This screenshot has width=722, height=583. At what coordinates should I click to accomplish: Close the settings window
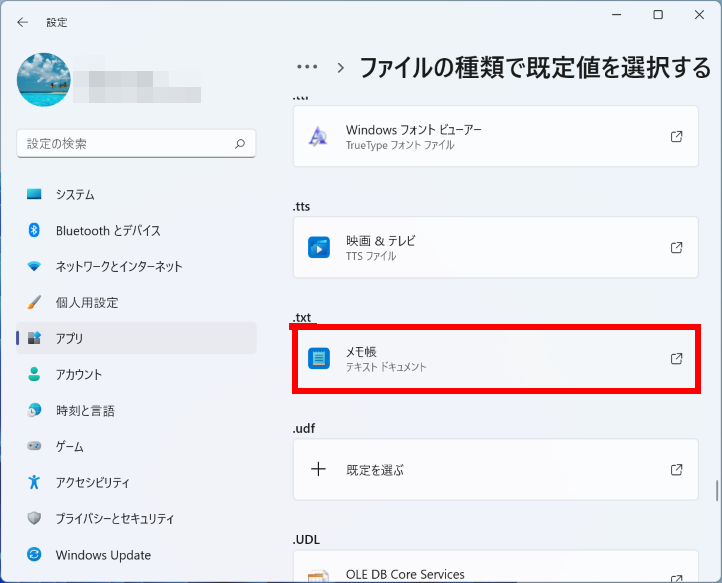pyautogui.click(x=699, y=15)
